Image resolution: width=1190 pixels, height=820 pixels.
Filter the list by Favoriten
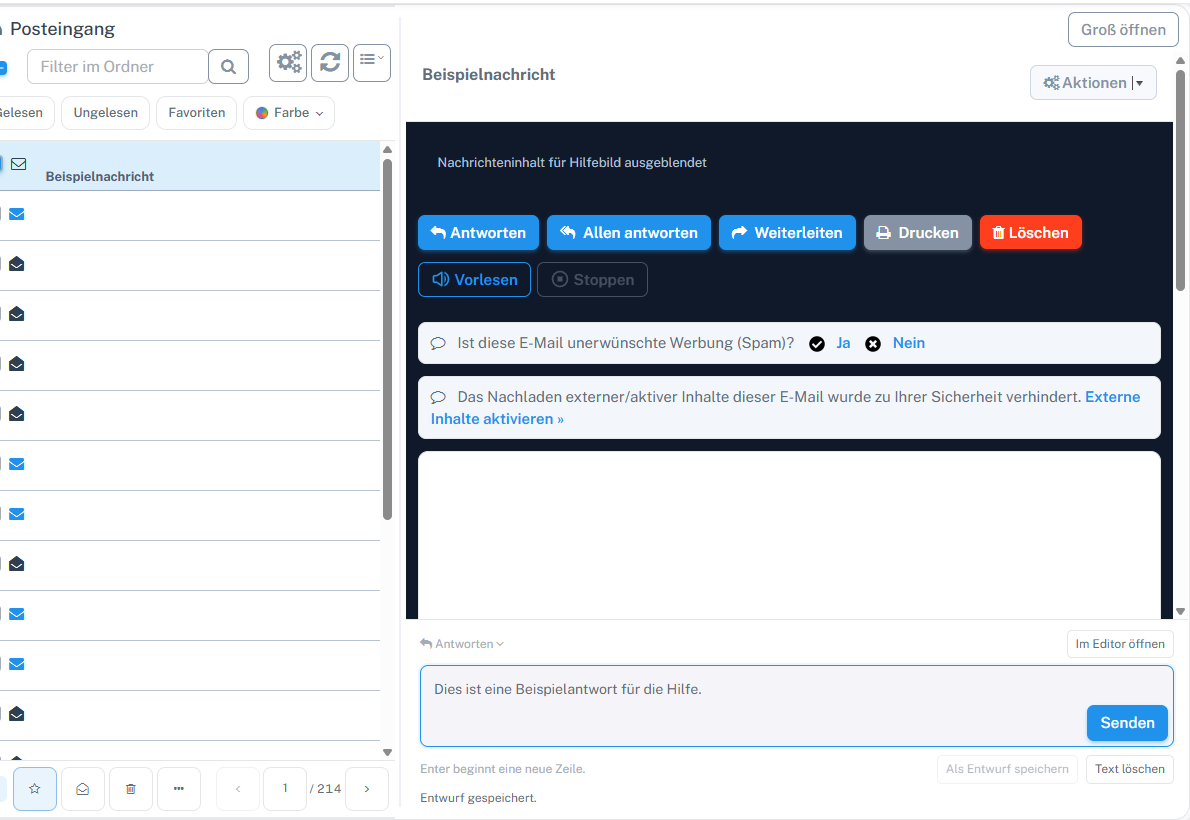tap(197, 113)
